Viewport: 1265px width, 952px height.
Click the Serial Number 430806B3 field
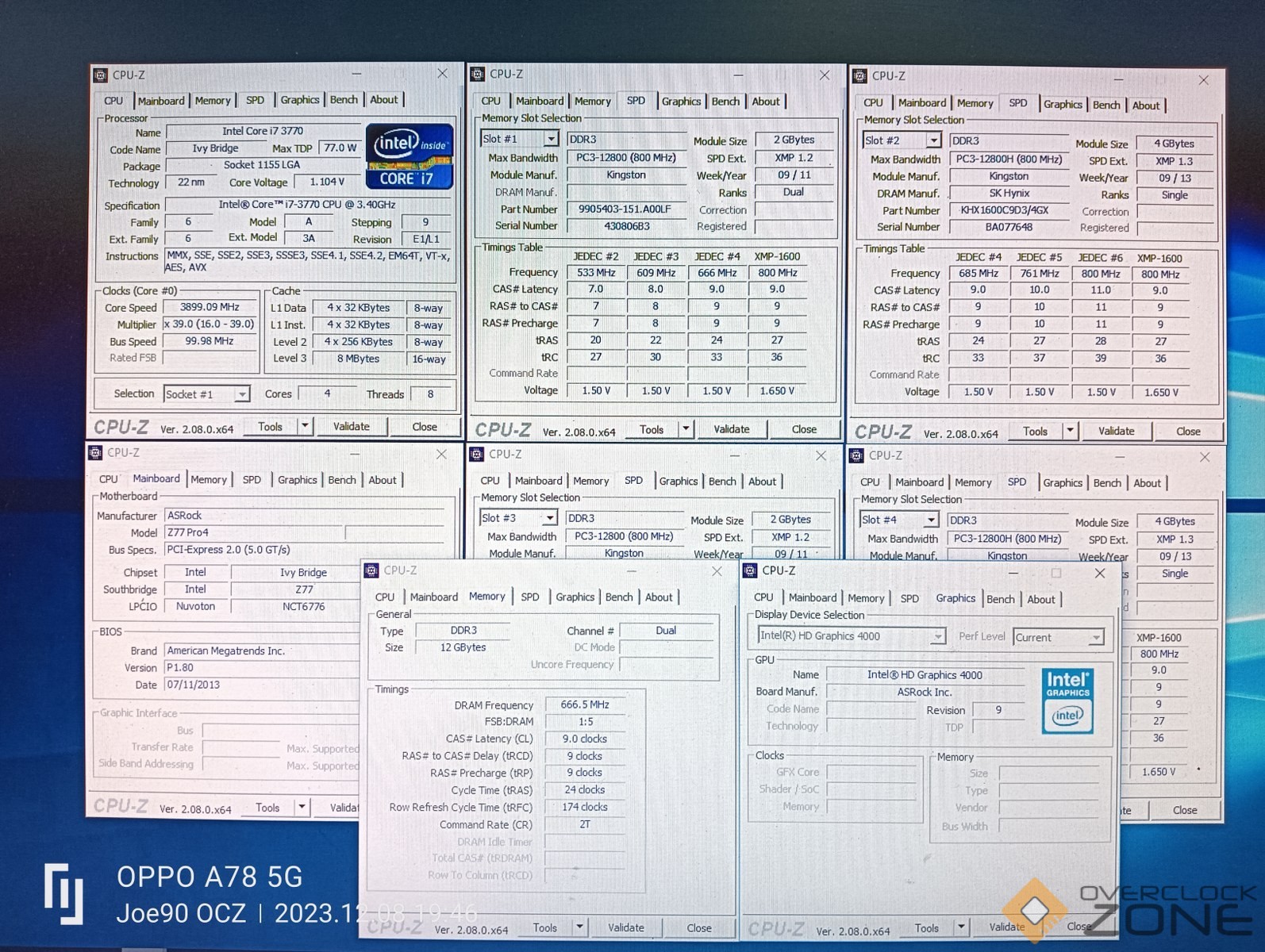coord(626,226)
